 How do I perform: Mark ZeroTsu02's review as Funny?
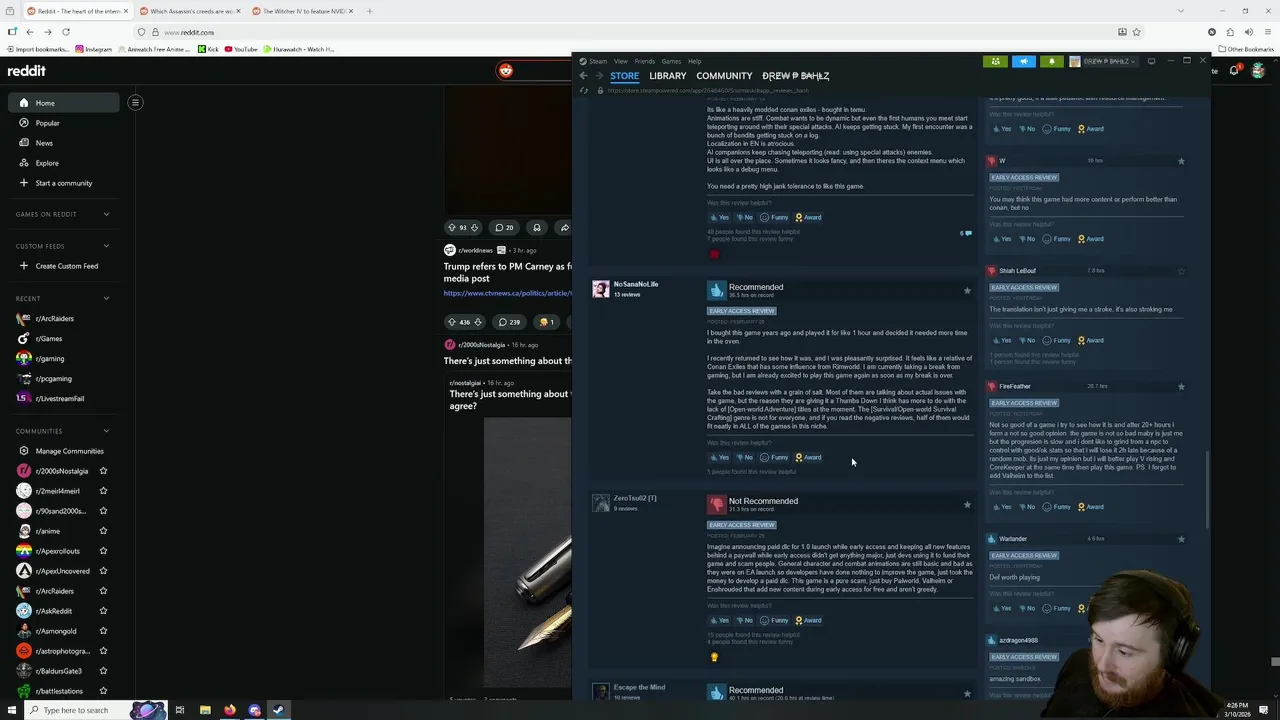pos(774,620)
